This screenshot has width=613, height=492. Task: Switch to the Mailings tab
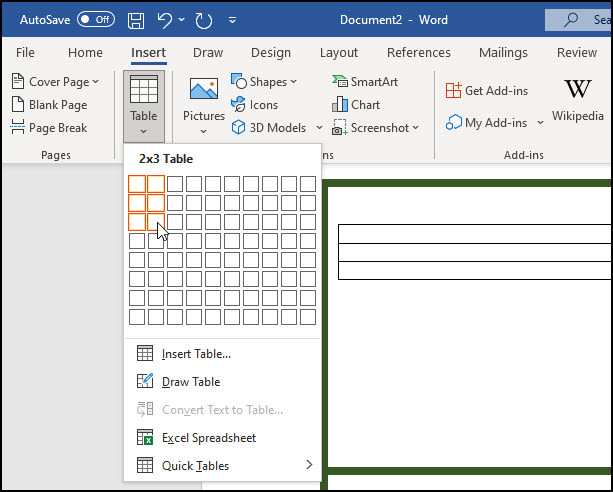click(504, 52)
